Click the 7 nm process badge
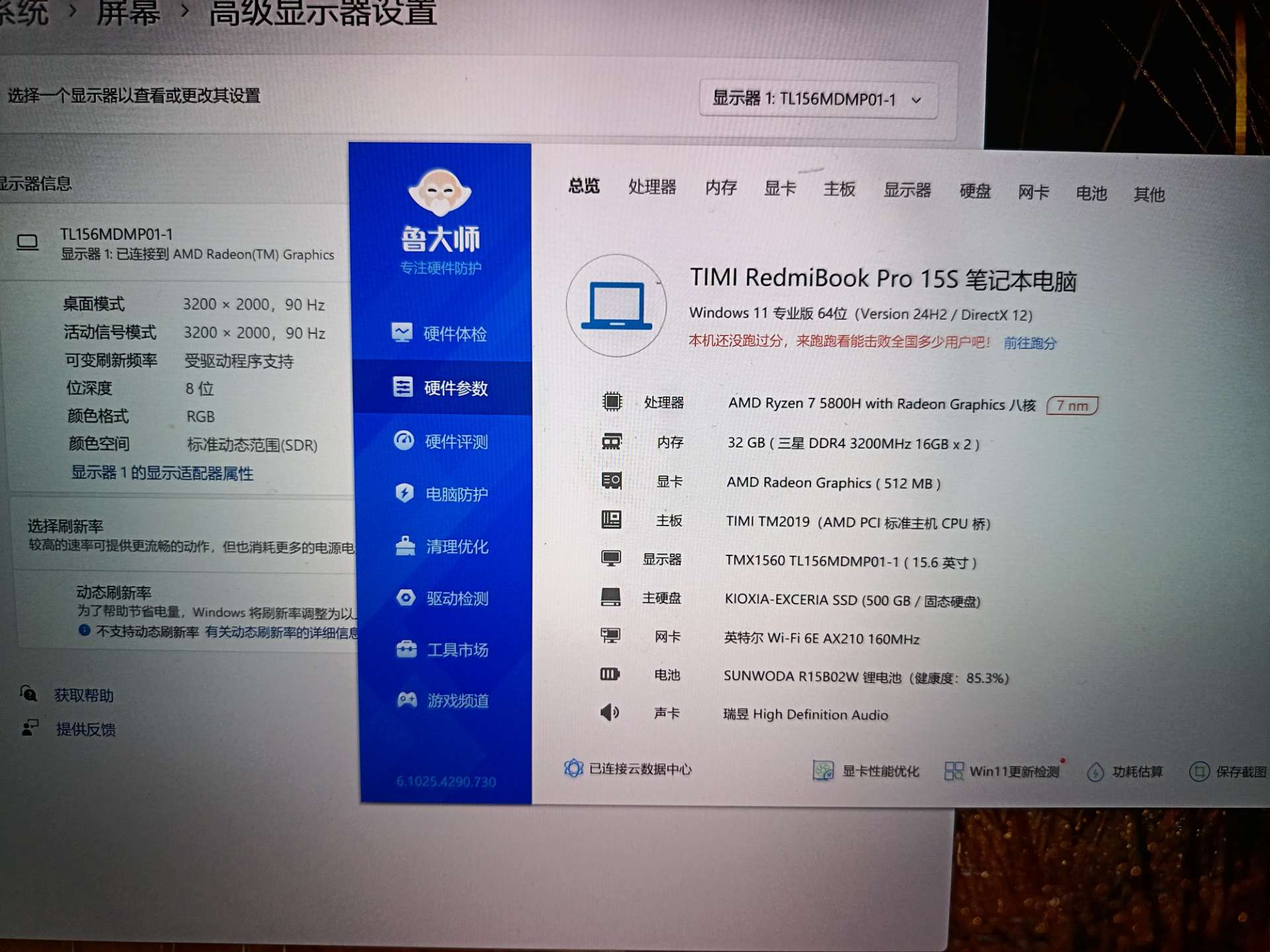Viewport: 1270px width, 952px height. click(1072, 405)
